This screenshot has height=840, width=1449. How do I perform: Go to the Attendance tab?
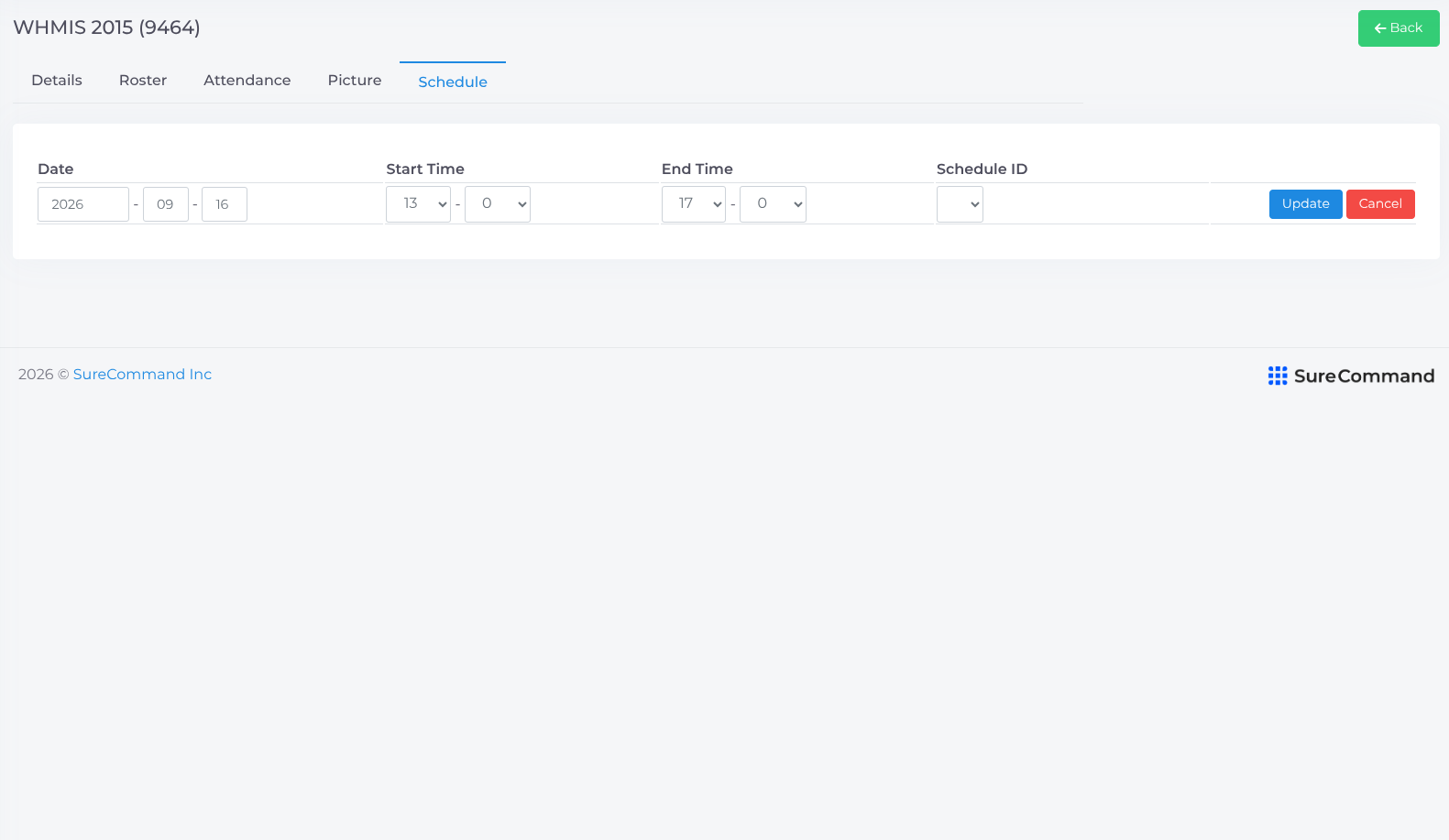[247, 81]
